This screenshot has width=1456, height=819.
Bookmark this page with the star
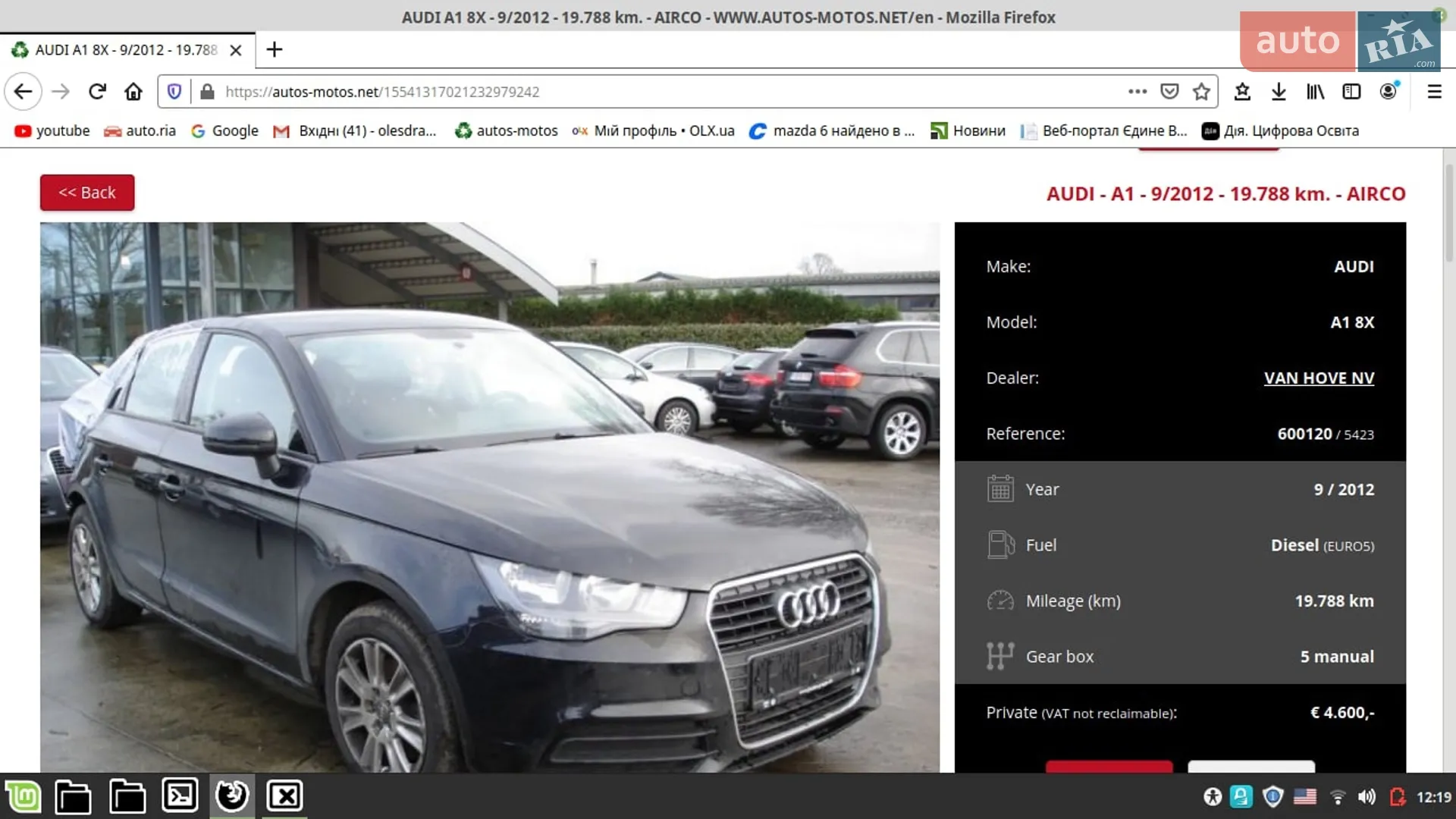[1201, 92]
